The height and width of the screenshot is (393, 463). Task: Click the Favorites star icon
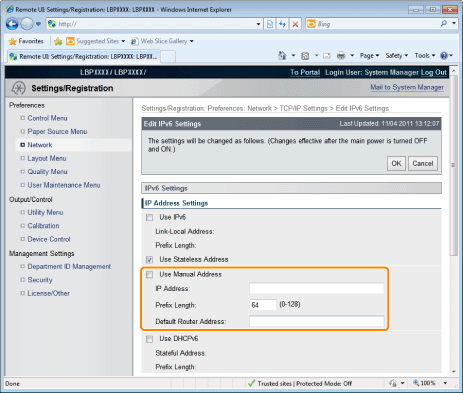(13, 41)
